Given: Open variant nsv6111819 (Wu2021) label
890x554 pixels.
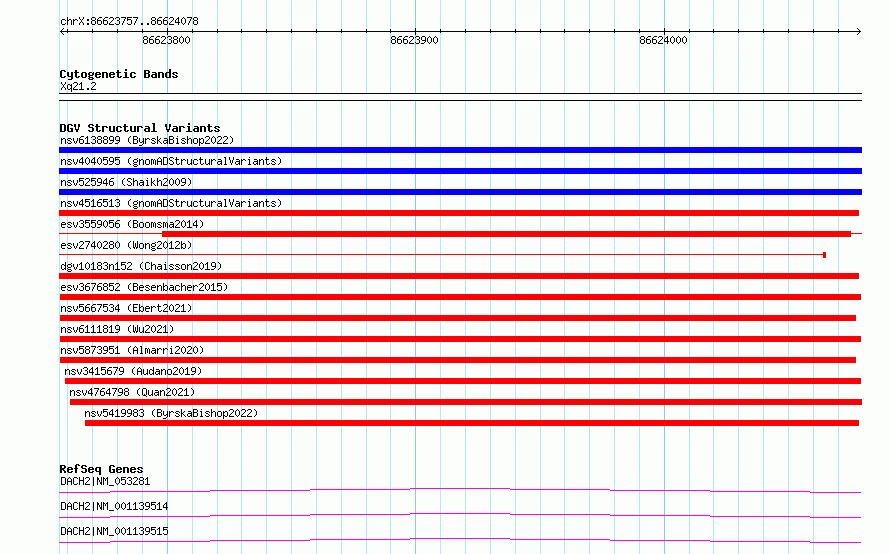Looking at the screenshot, I should tap(117, 329).
